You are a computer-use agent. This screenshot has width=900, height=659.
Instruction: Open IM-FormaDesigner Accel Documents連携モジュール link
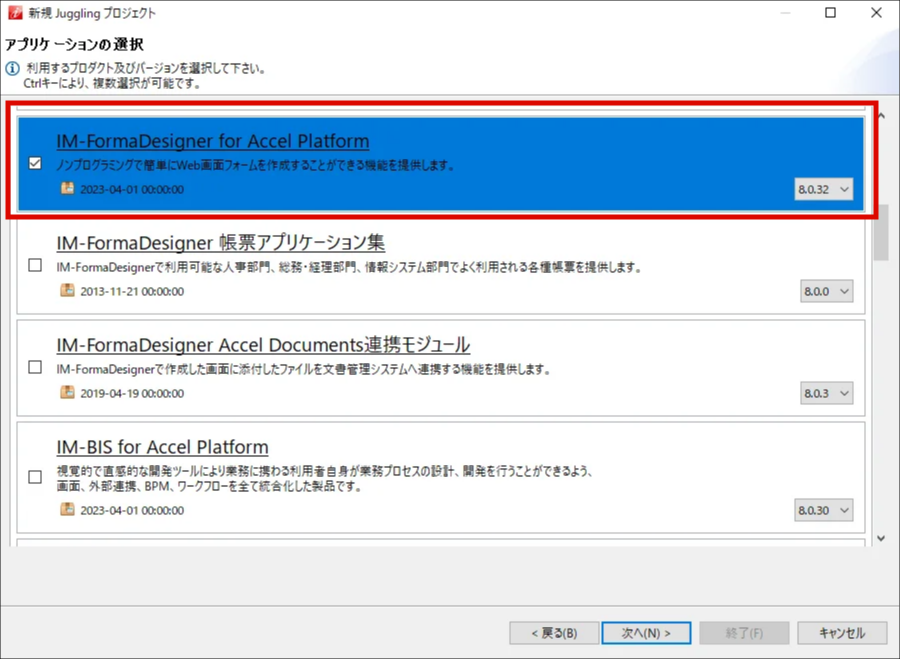[263, 344]
